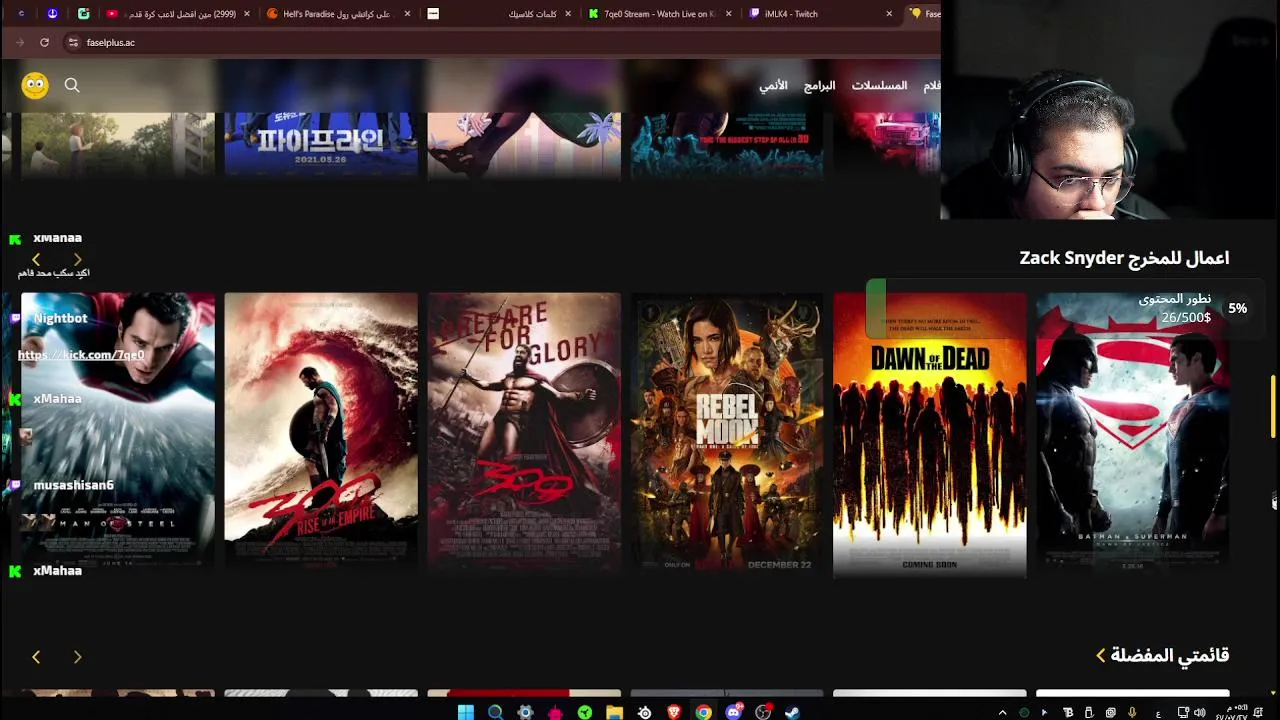Open the المسلسلات menu item

(879, 86)
